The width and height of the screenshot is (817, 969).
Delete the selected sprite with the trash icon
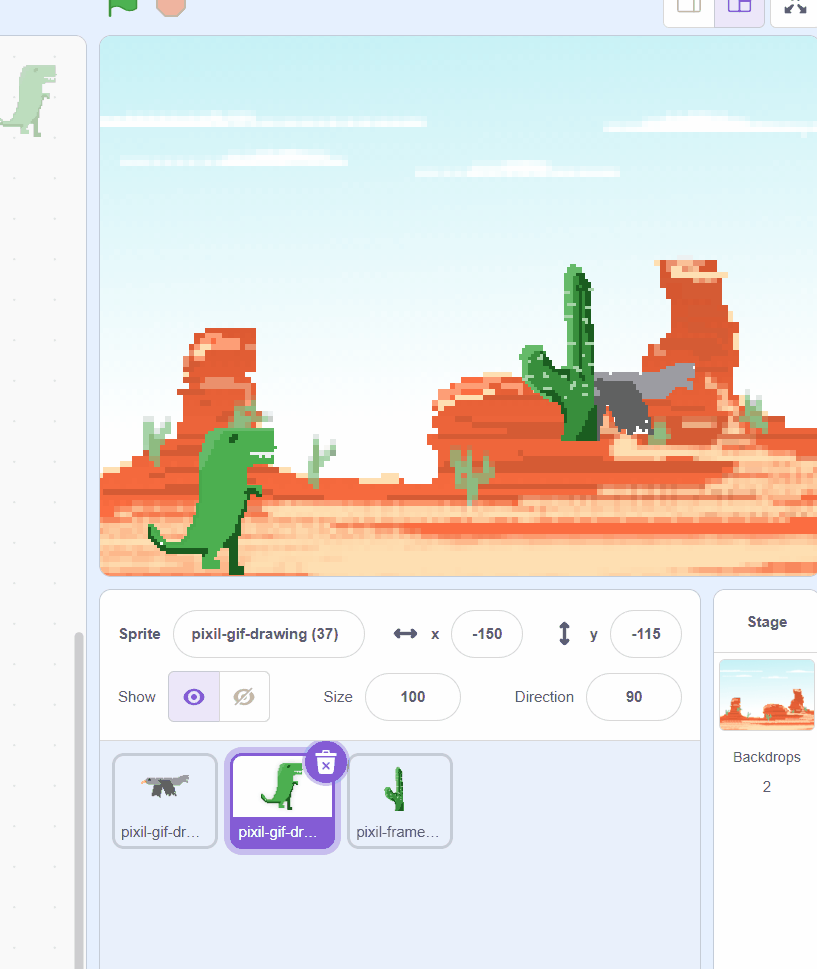pos(326,763)
